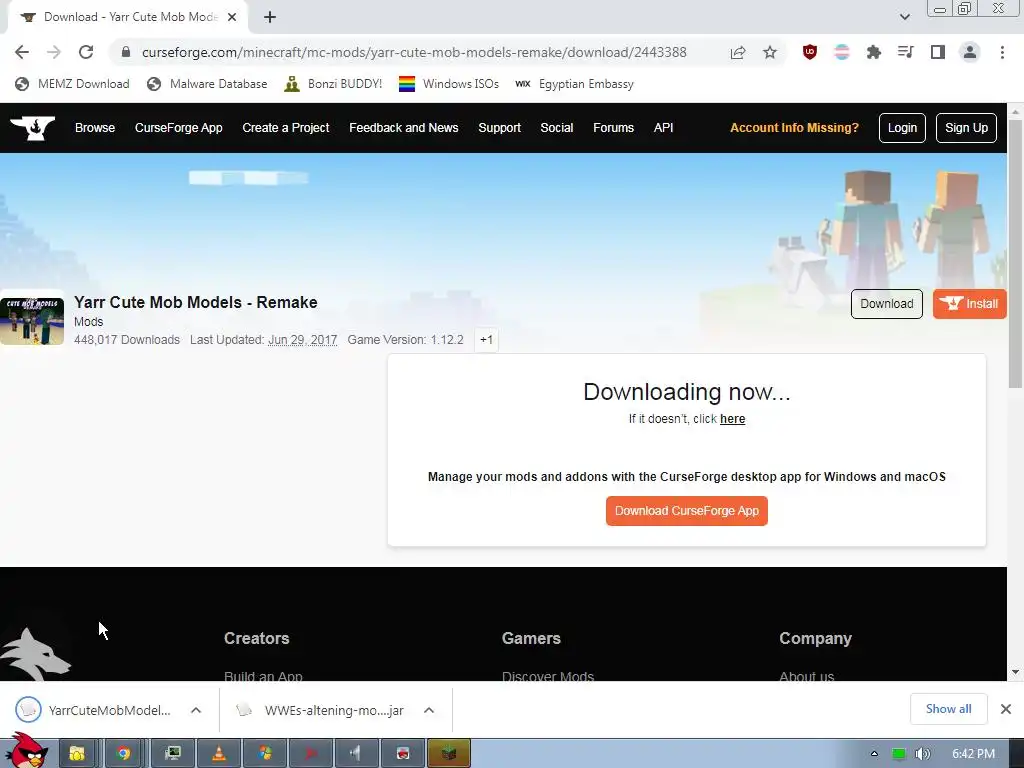This screenshot has width=1024, height=768.
Task: Click the Download button beside Install
Action: click(x=886, y=304)
